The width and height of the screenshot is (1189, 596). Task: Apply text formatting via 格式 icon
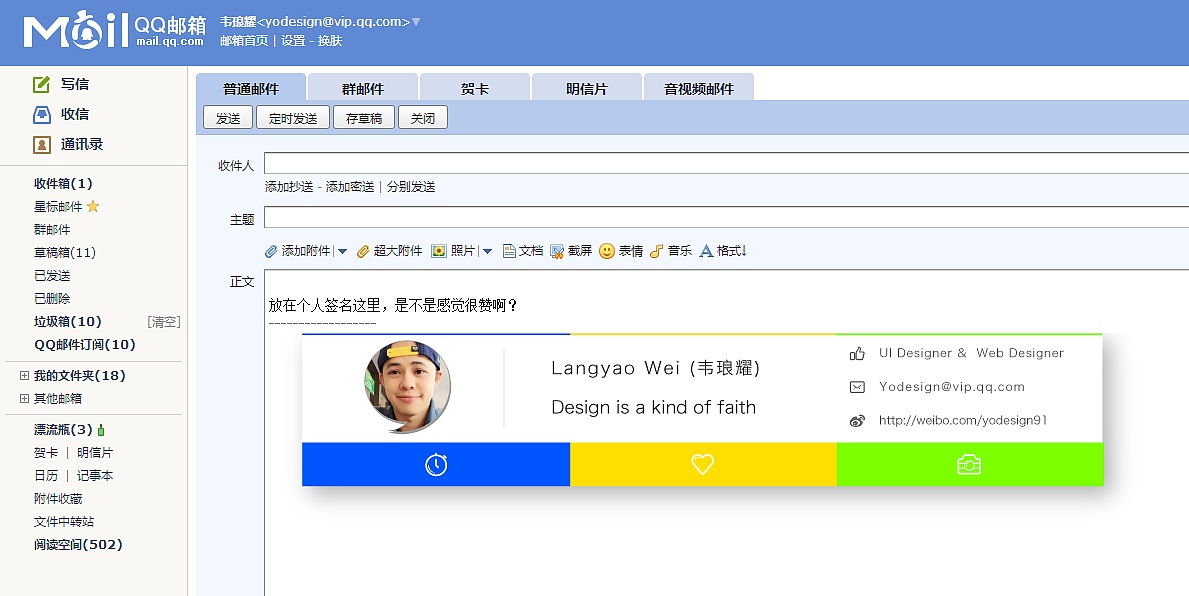point(707,251)
